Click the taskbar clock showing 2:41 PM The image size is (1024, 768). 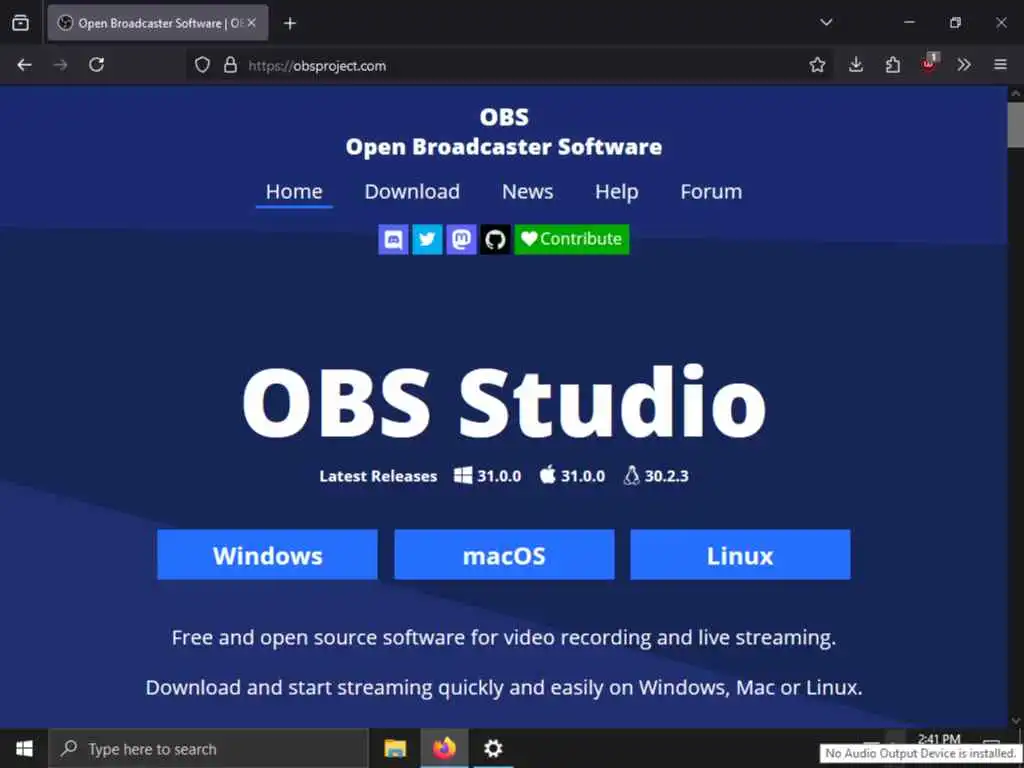[x=939, y=739]
